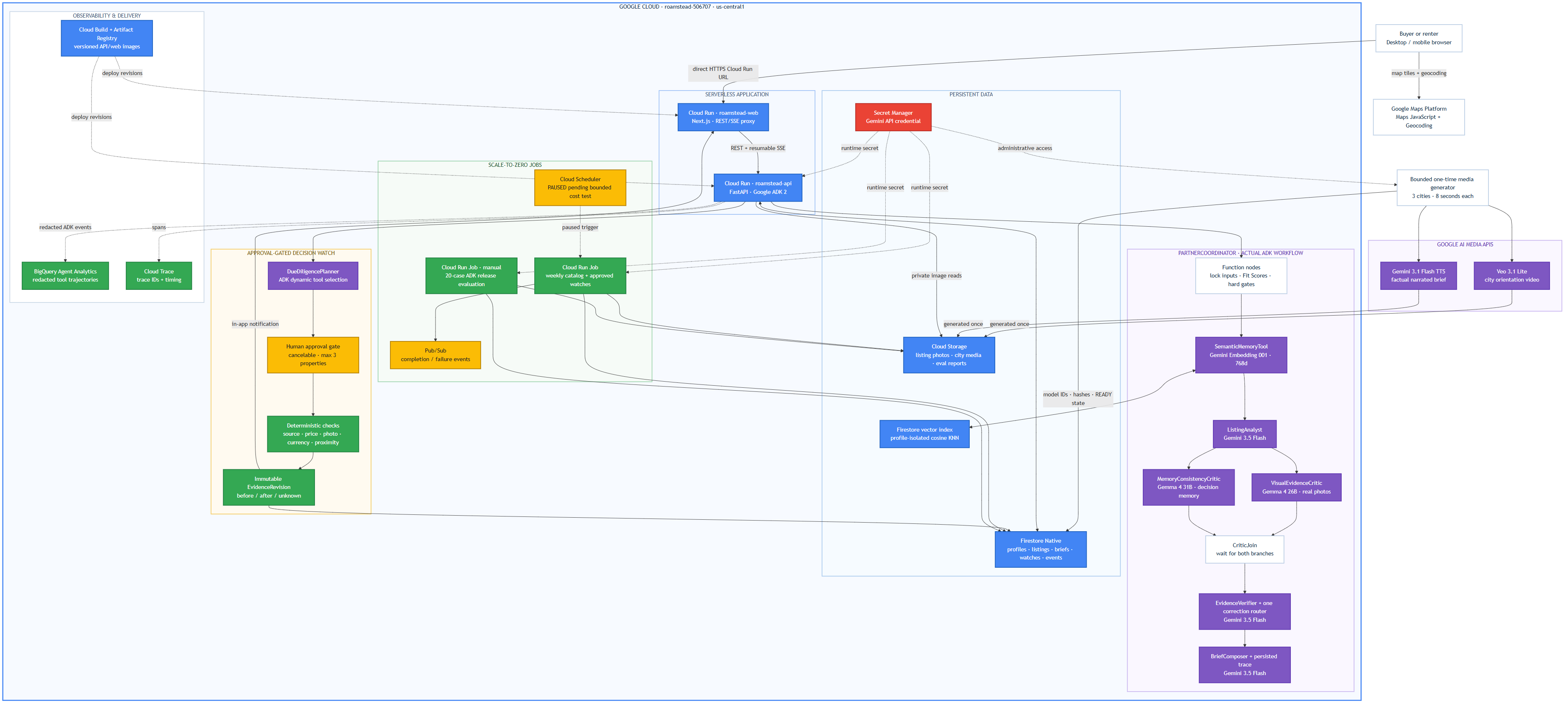
Task: Click the CriticJoin node
Action: [x=1244, y=549]
